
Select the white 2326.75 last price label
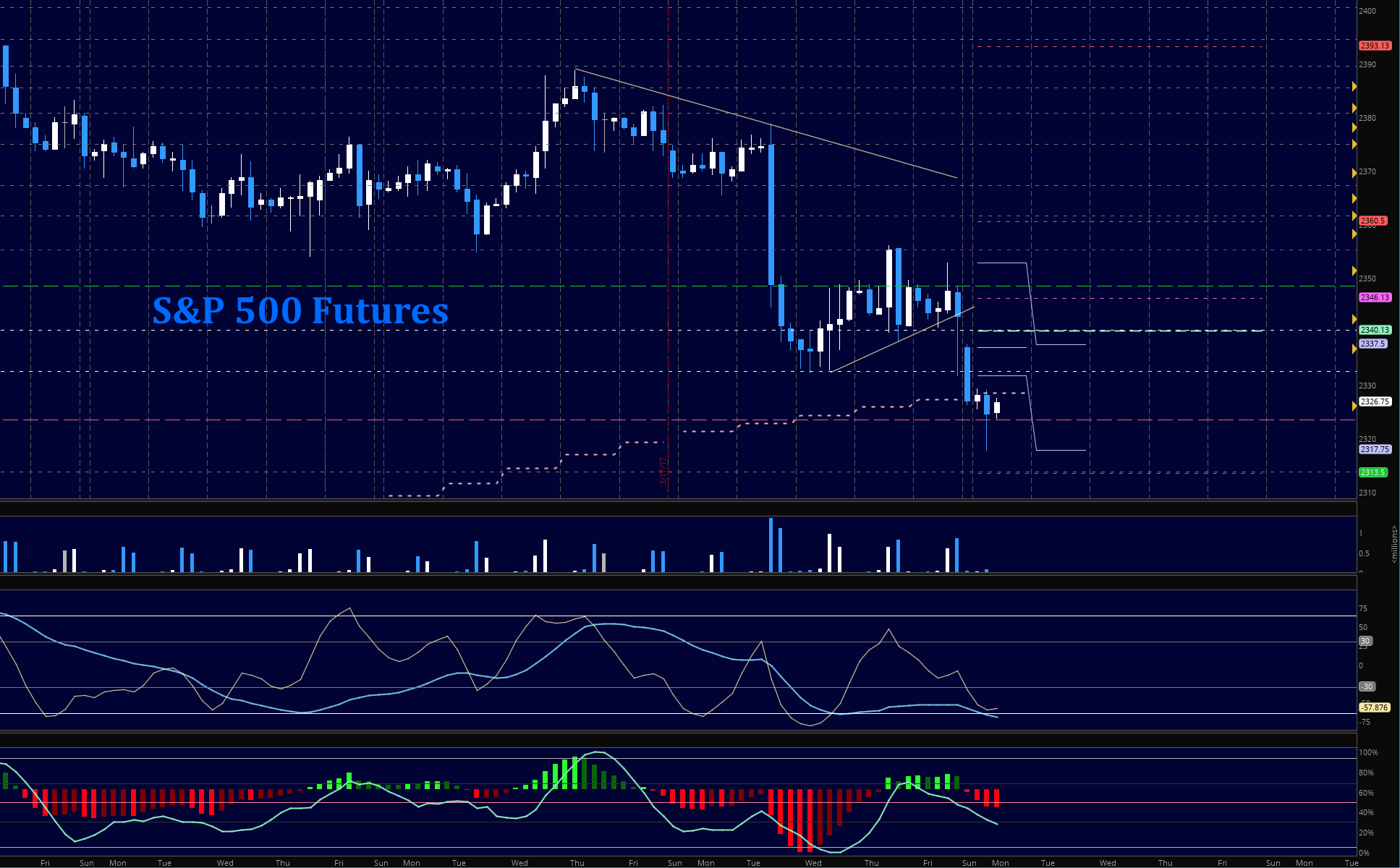[1375, 401]
